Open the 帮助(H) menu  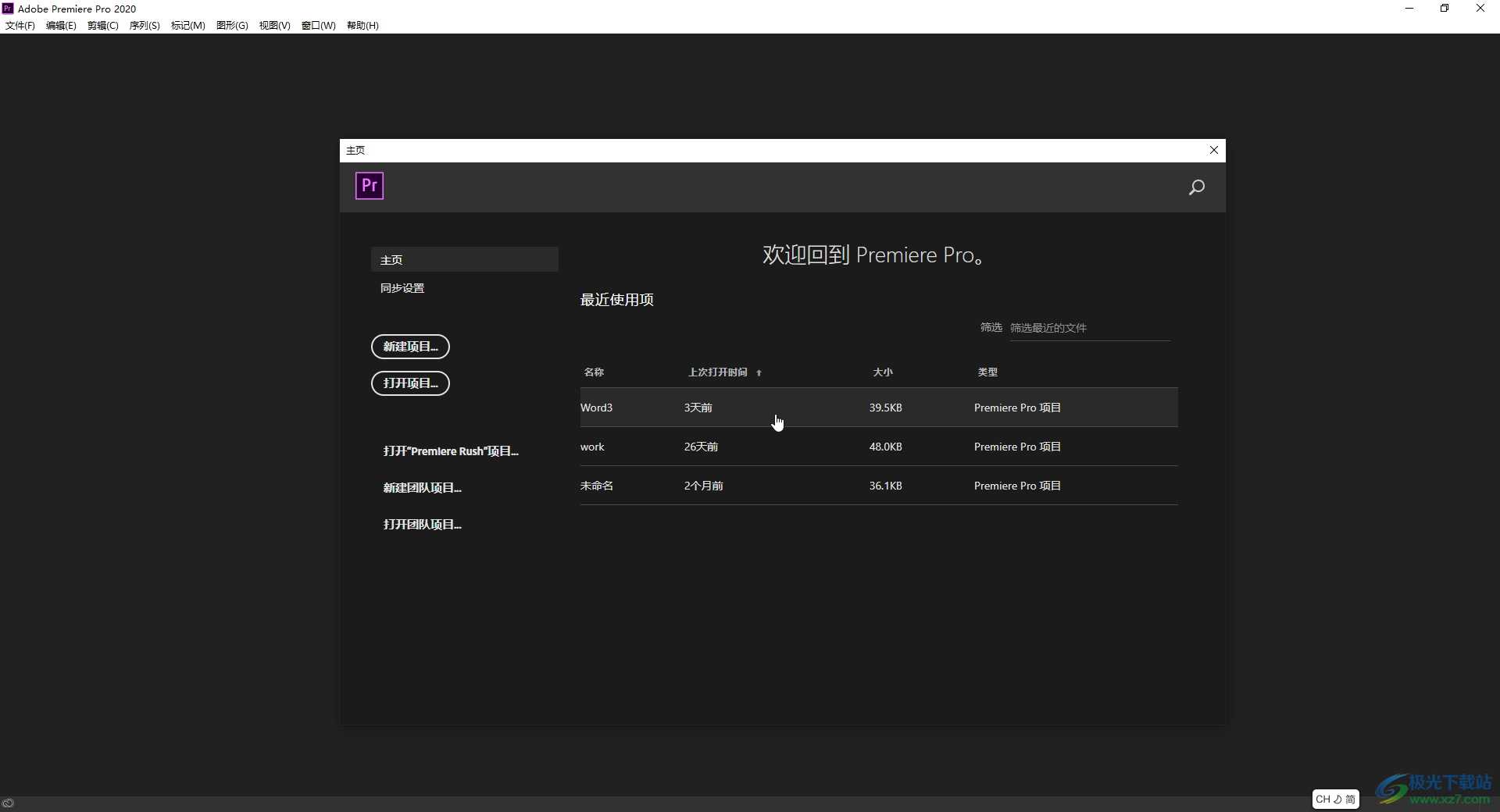point(362,26)
